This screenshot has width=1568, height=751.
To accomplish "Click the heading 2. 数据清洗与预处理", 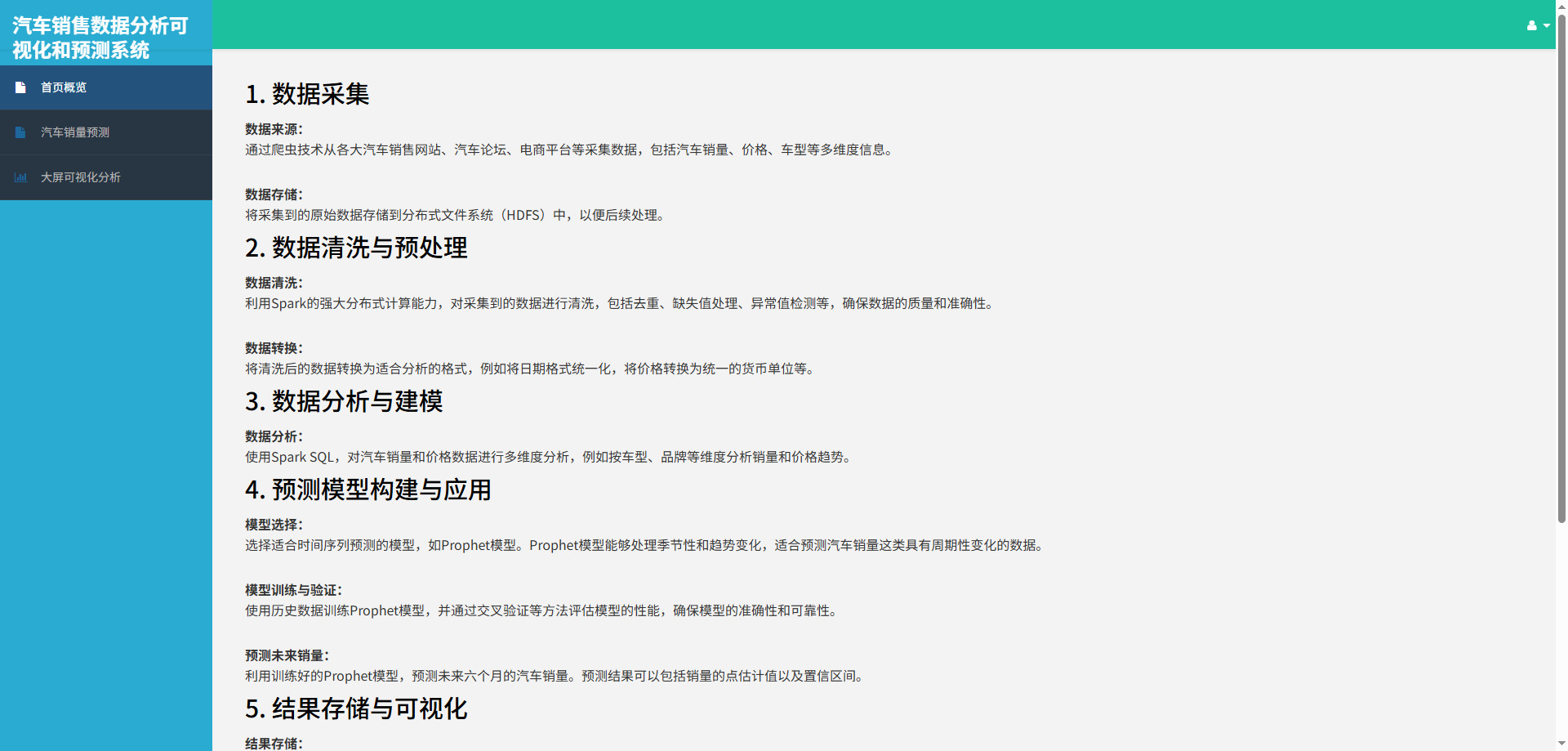I will (356, 248).
